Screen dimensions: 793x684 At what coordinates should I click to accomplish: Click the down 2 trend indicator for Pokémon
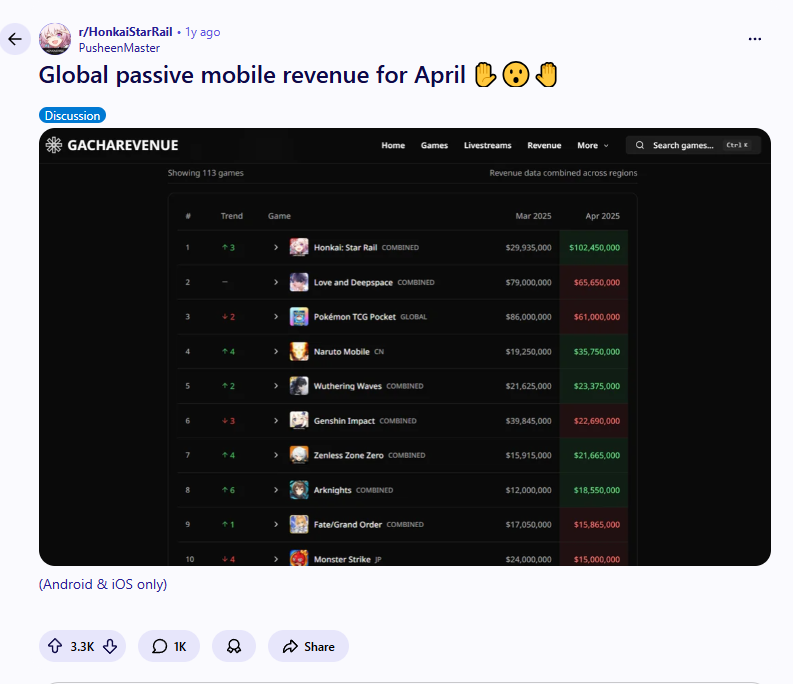click(x=228, y=317)
